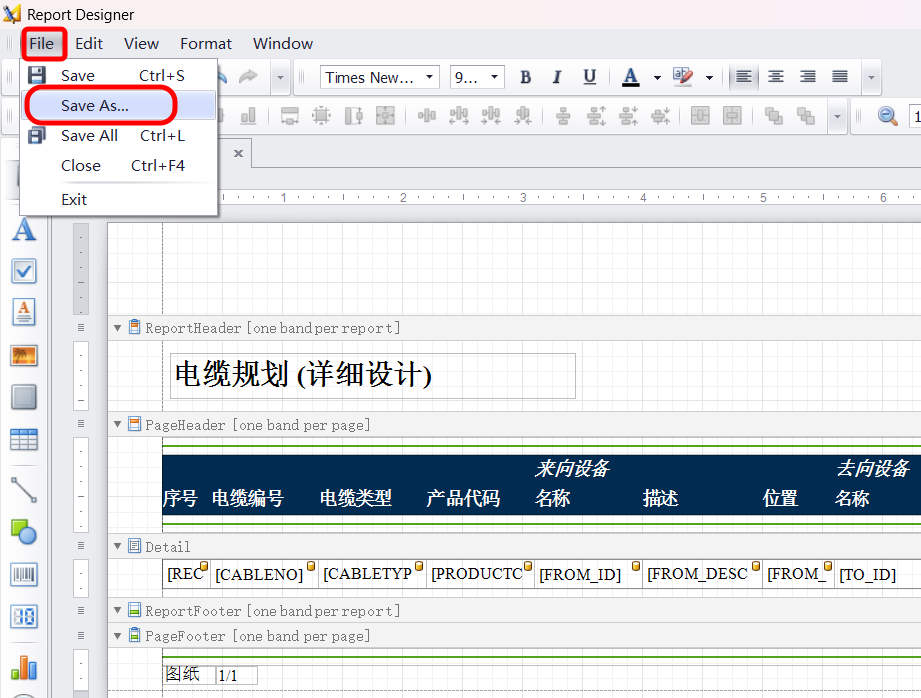This screenshot has height=698, width=921.
Task: Choose the Line drawing tool
Action: [24, 489]
